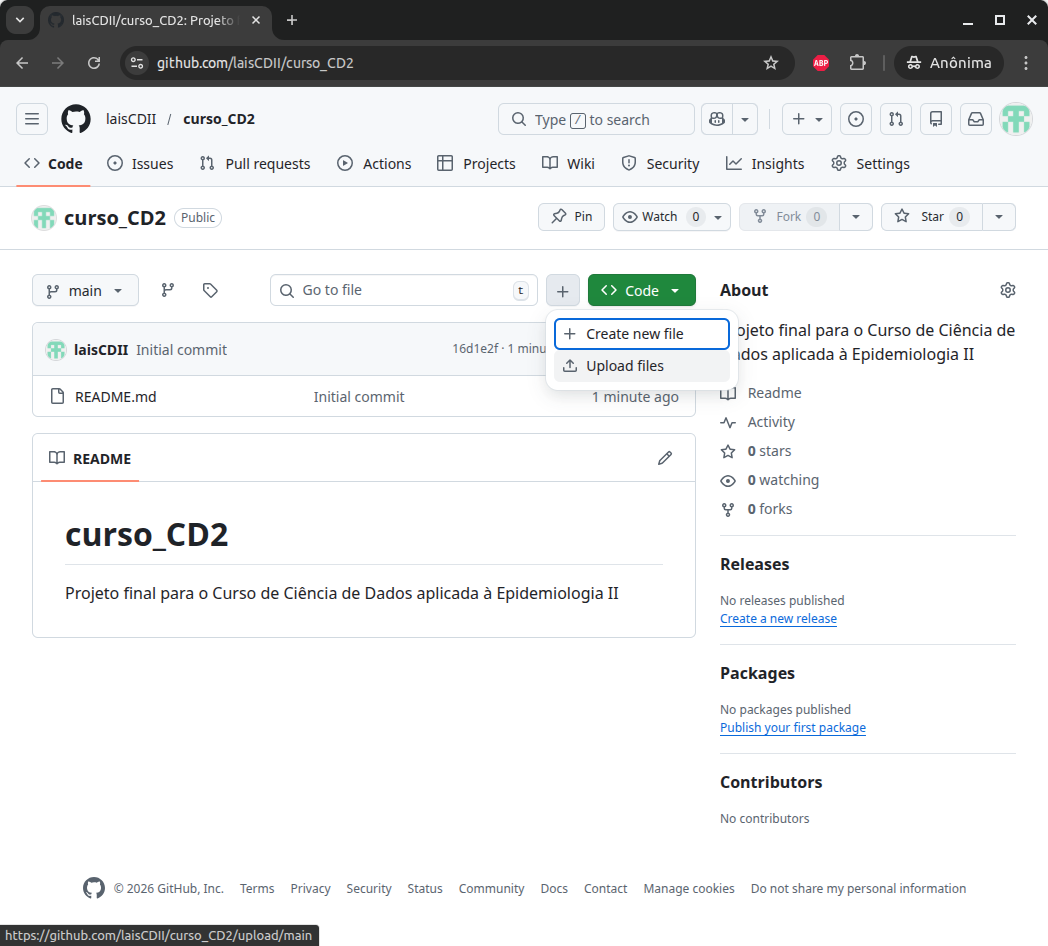Image resolution: width=1048 pixels, height=946 pixels.
Task: Open the Watch notifications dropdown
Action: point(672,217)
